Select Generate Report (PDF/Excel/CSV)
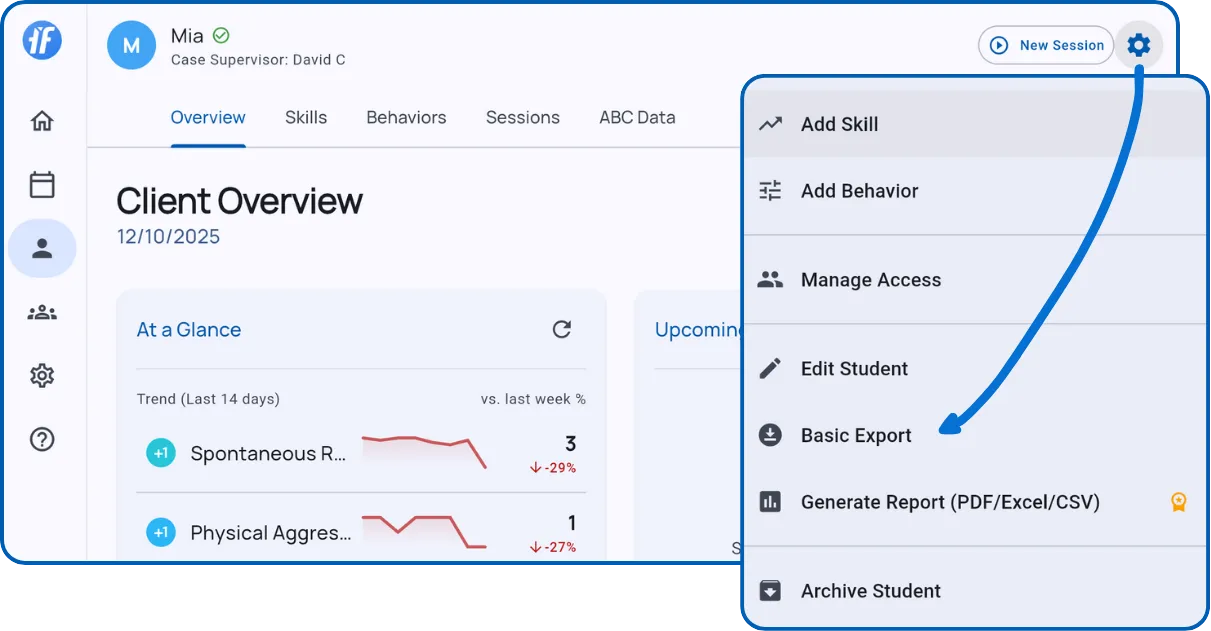The height and width of the screenshot is (631, 1211). [949, 502]
